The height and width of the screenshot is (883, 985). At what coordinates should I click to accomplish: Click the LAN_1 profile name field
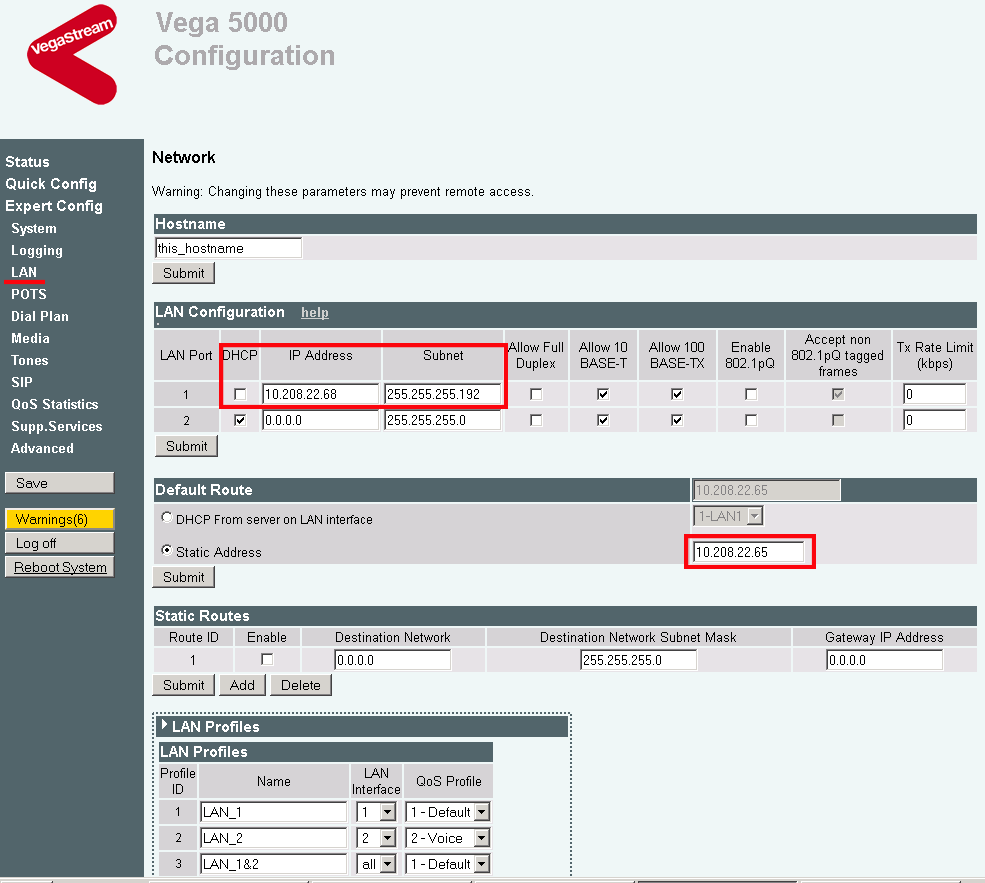[274, 812]
